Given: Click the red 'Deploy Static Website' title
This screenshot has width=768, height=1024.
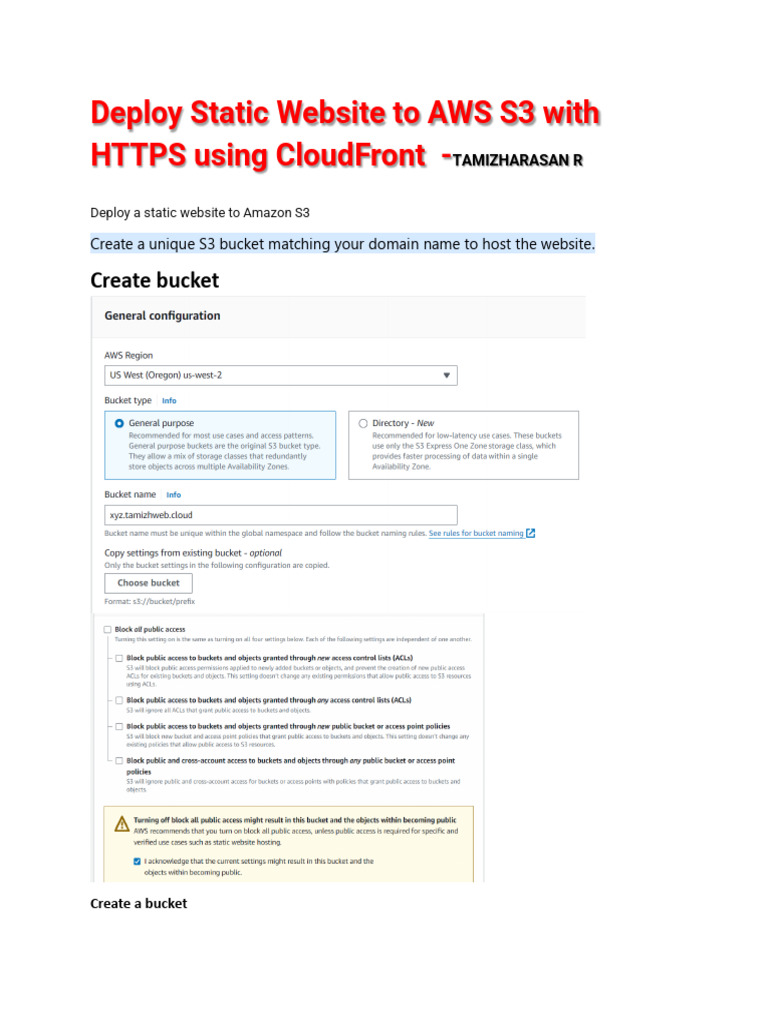Looking at the screenshot, I should tap(345, 134).
